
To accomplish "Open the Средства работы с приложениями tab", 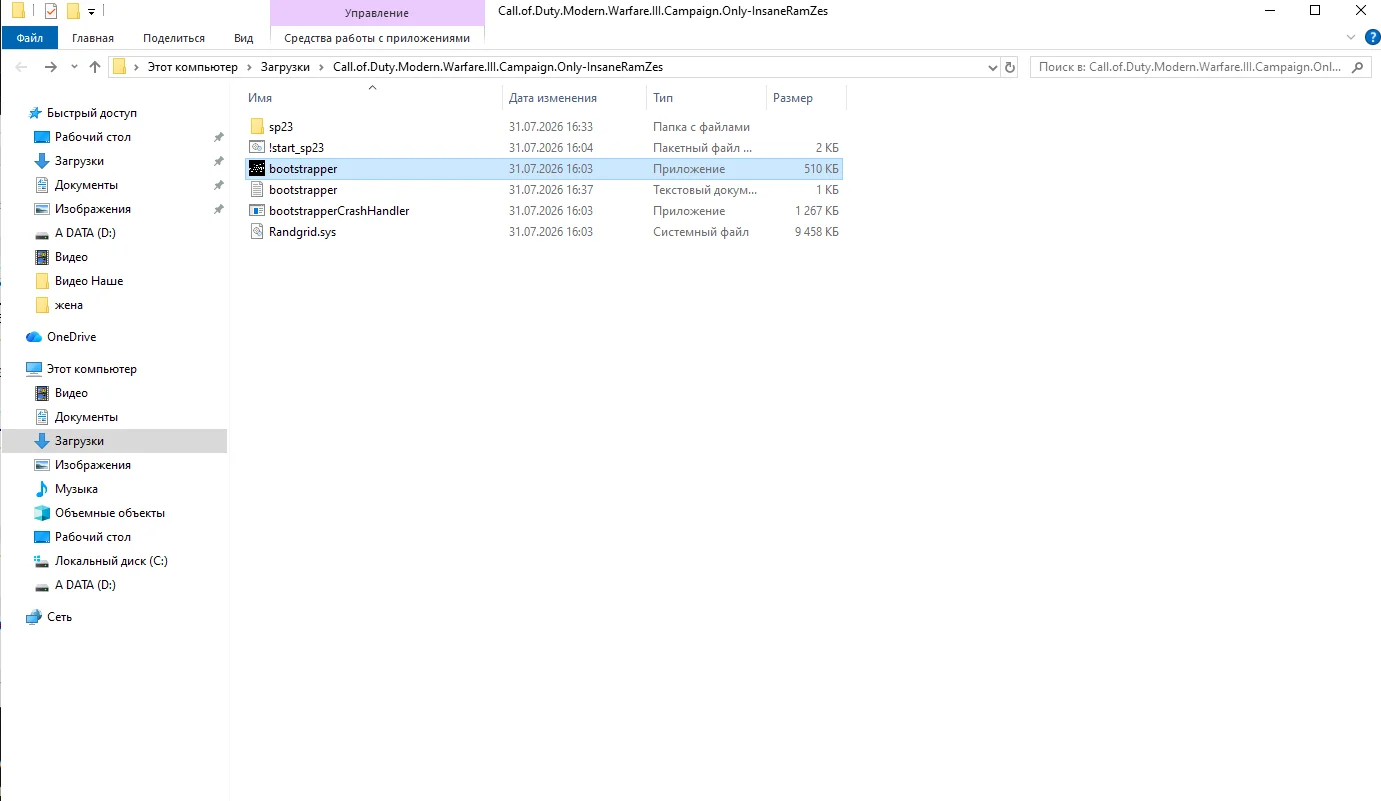I will 377,38.
